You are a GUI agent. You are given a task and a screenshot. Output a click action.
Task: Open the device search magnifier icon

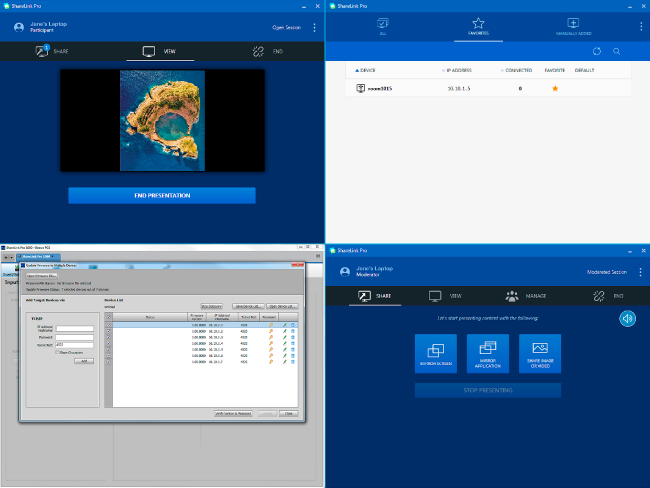tap(617, 51)
